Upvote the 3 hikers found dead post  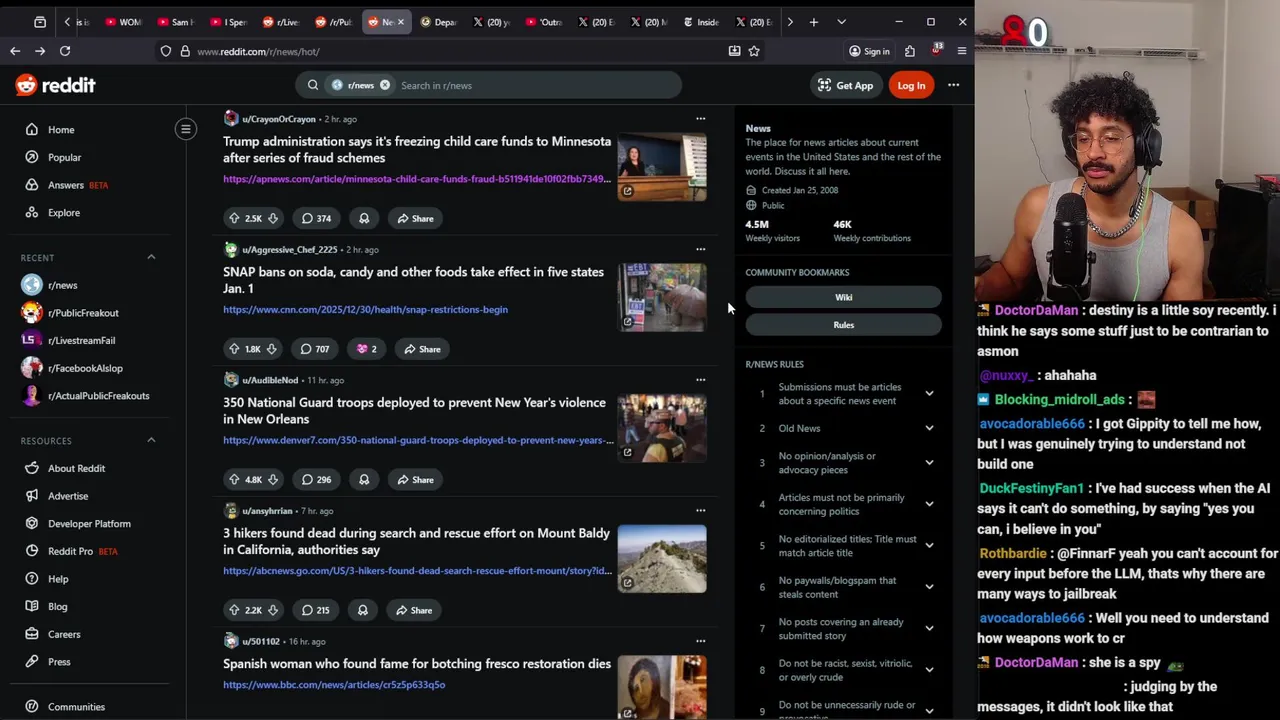coord(234,610)
